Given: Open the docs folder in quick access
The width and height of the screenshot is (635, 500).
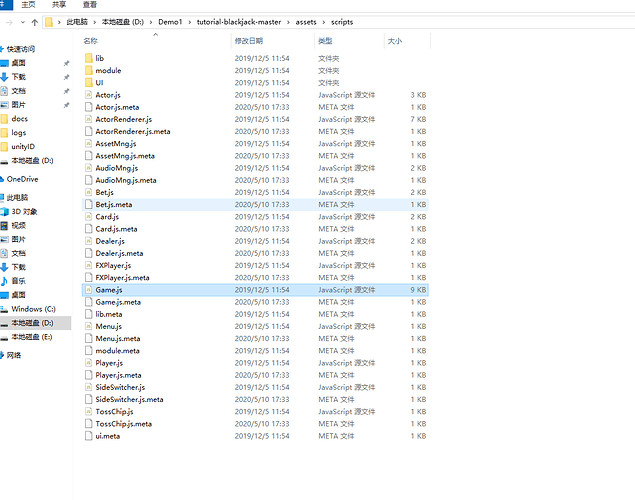Looking at the screenshot, I should (x=19, y=119).
